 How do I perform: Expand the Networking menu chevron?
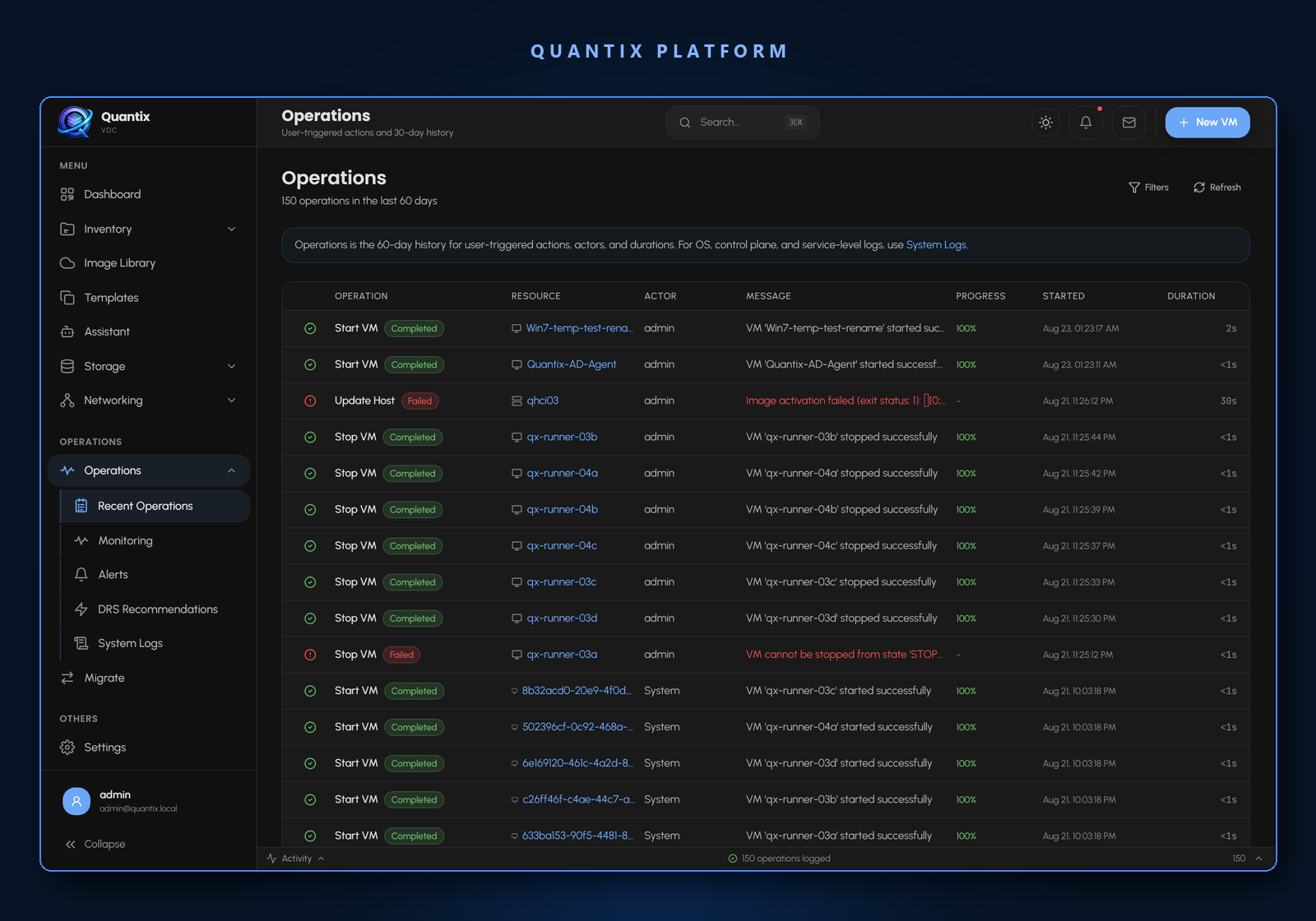[x=231, y=400]
